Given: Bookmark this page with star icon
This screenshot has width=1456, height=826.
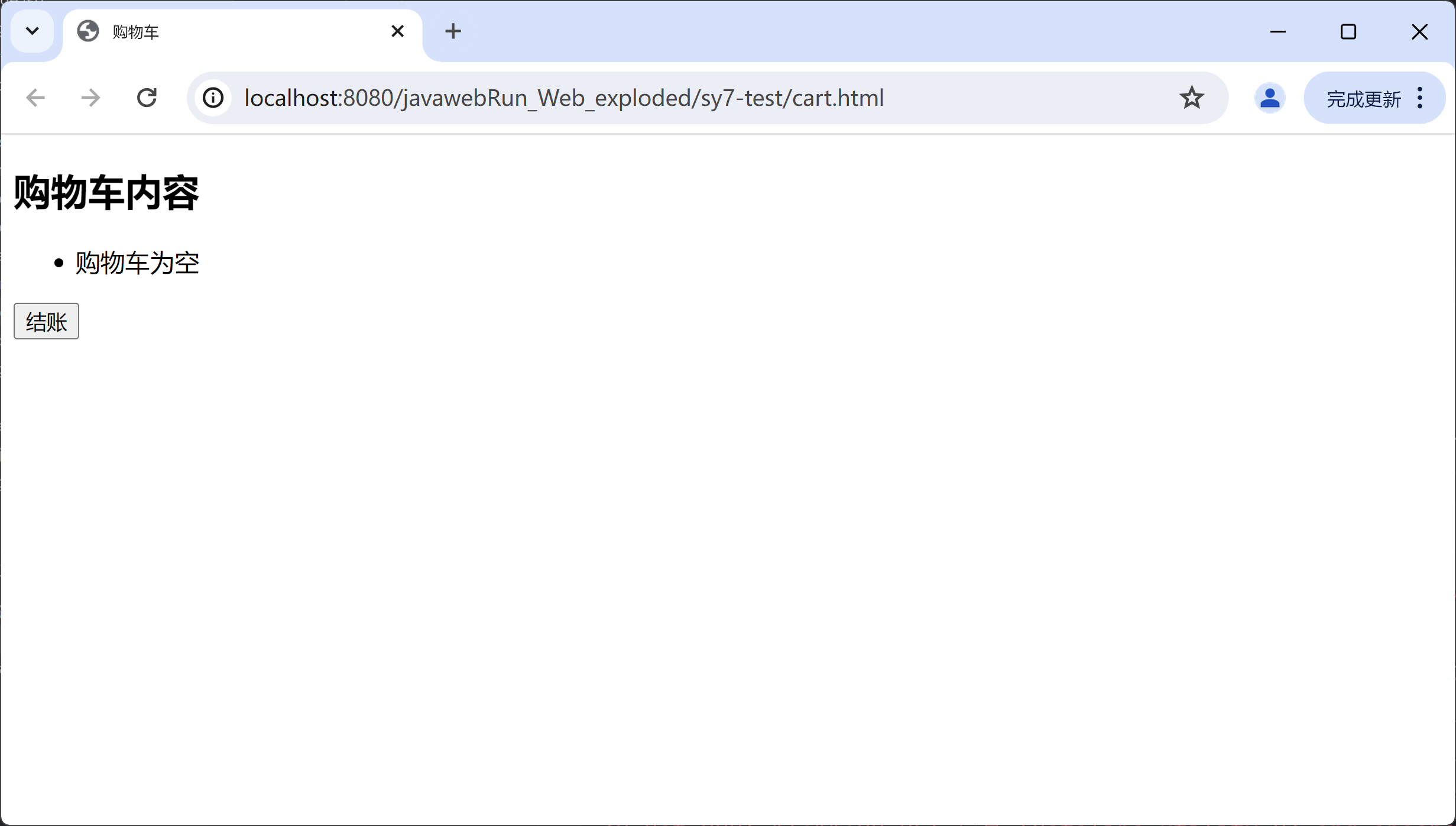Looking at the screenshot, I should pyautogui.click(x=1191, y=98).
